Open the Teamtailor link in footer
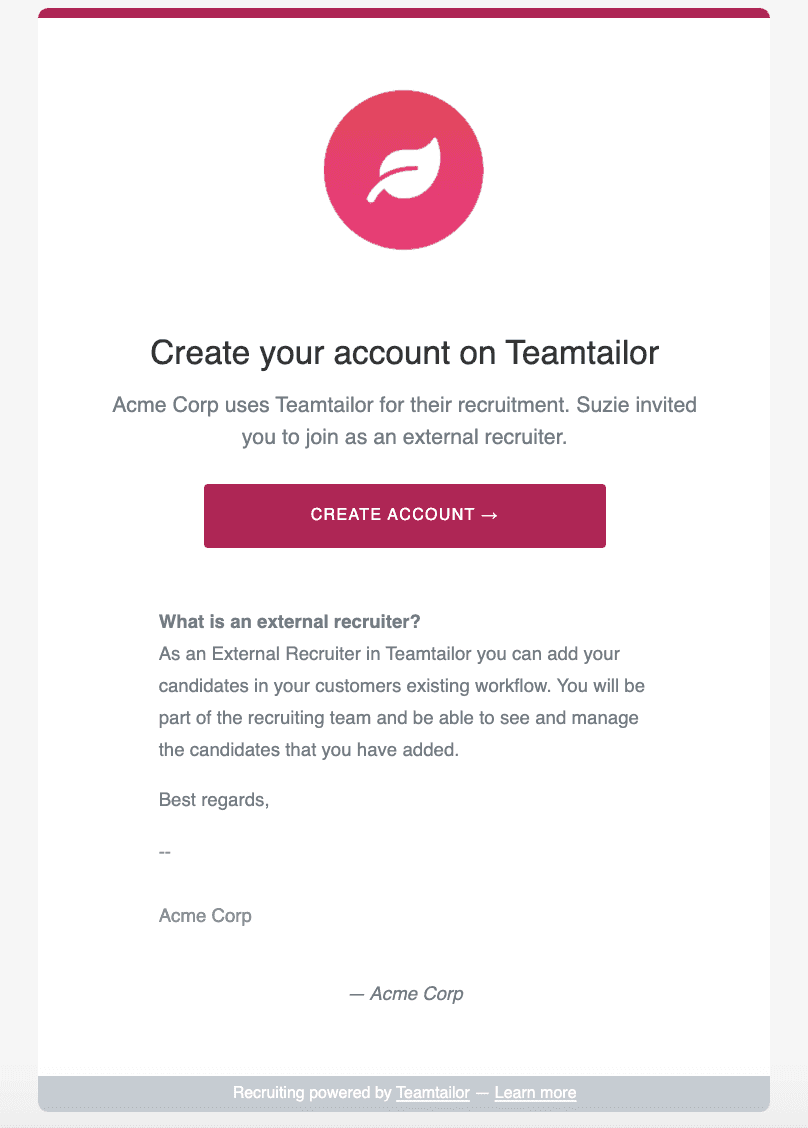Viewport: 808px width, 1128px height. coord(432,1092)
